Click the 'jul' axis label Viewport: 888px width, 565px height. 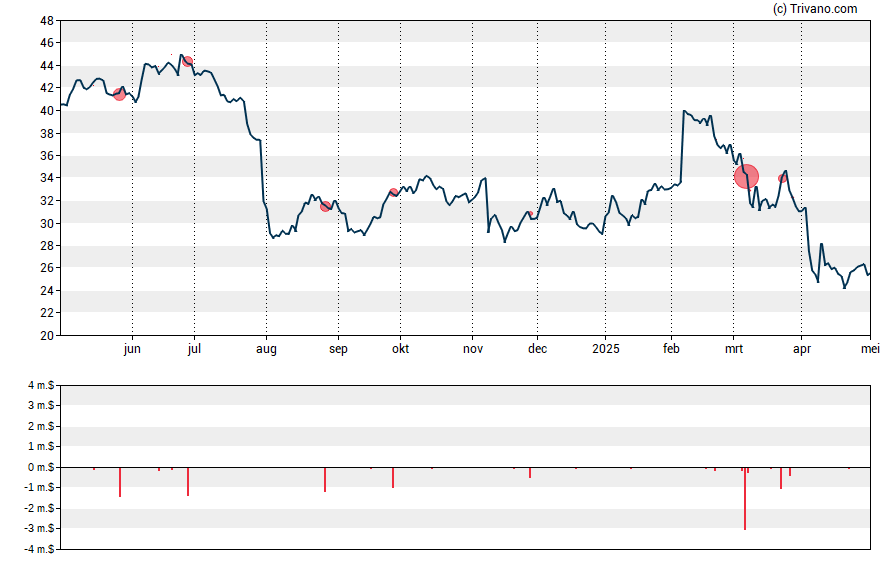point(194,349)
